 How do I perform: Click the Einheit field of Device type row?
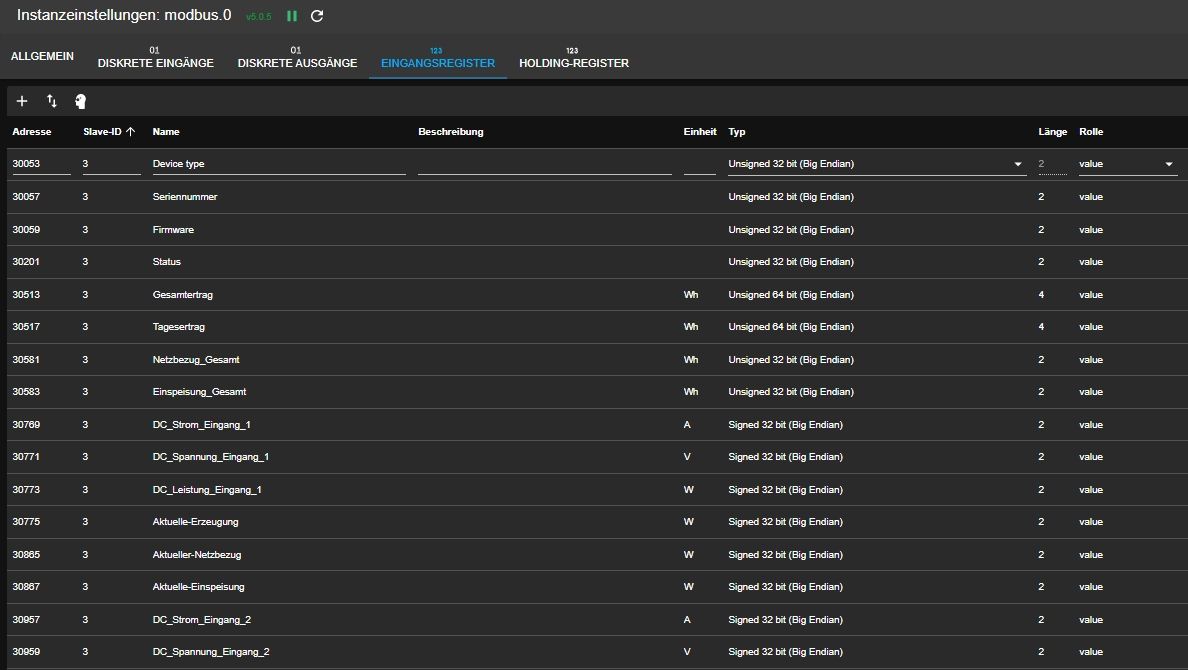699,164
